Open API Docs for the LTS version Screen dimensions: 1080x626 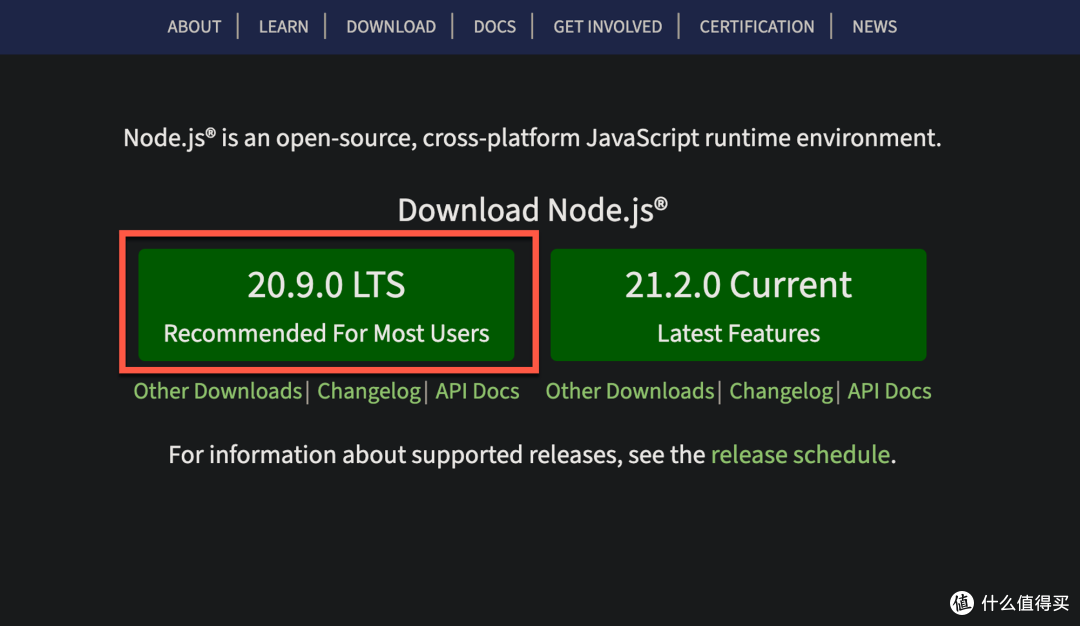(x=477, y=391)
